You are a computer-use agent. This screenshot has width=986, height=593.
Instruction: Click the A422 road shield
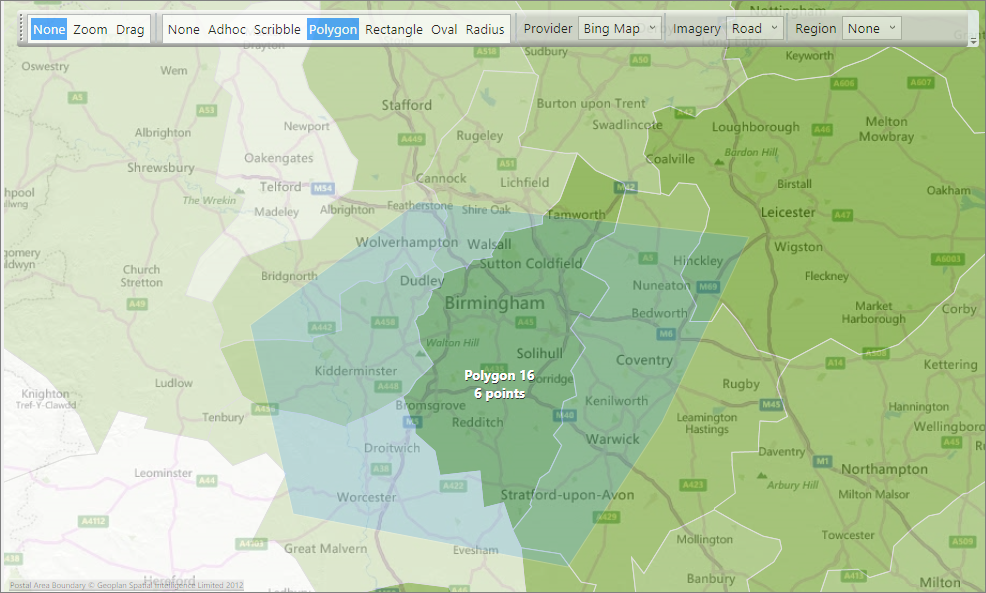(453, 485)
